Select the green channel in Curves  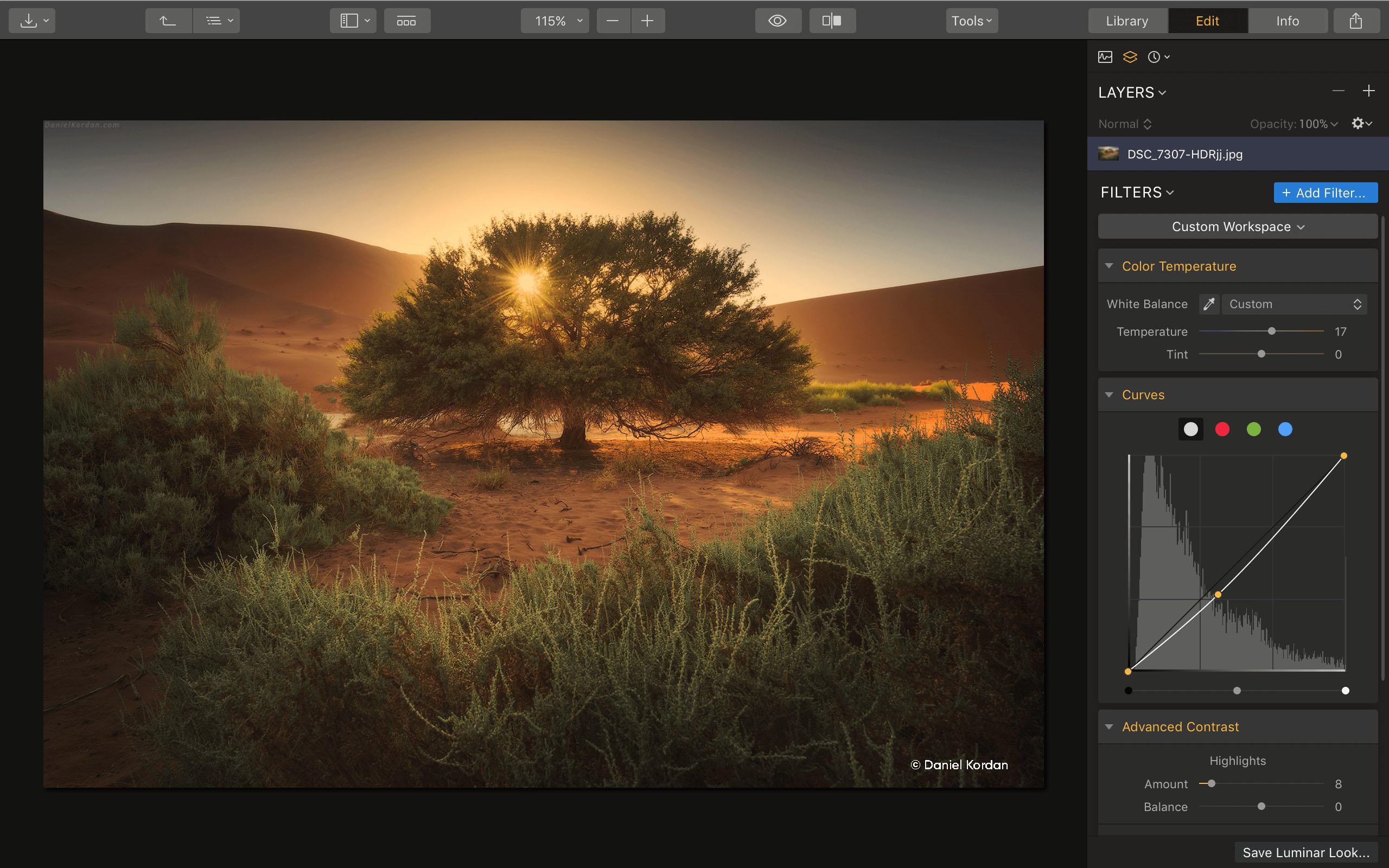tap(1253, 429)
